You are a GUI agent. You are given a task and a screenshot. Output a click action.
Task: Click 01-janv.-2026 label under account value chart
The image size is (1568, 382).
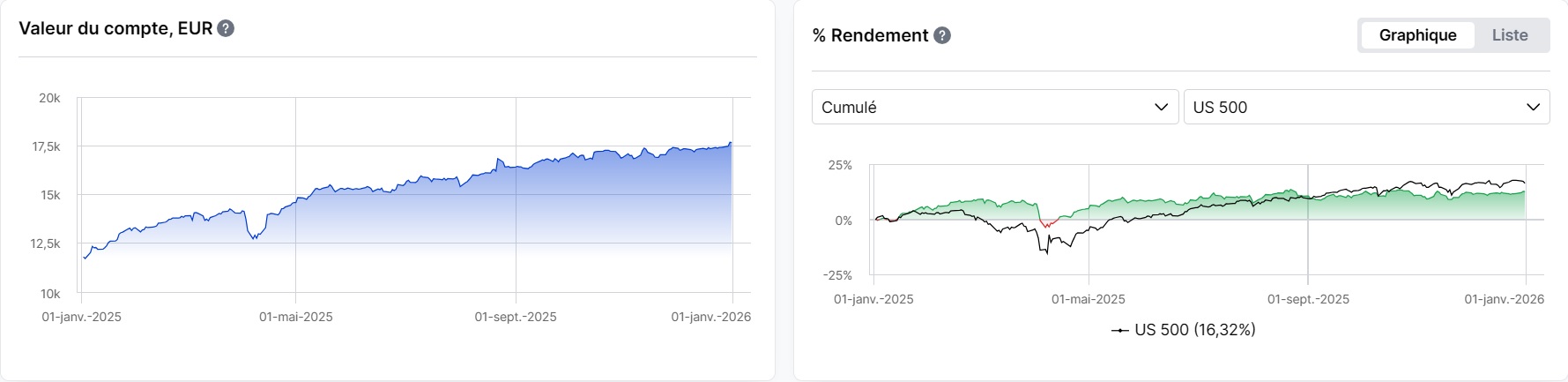coord(710,317)
